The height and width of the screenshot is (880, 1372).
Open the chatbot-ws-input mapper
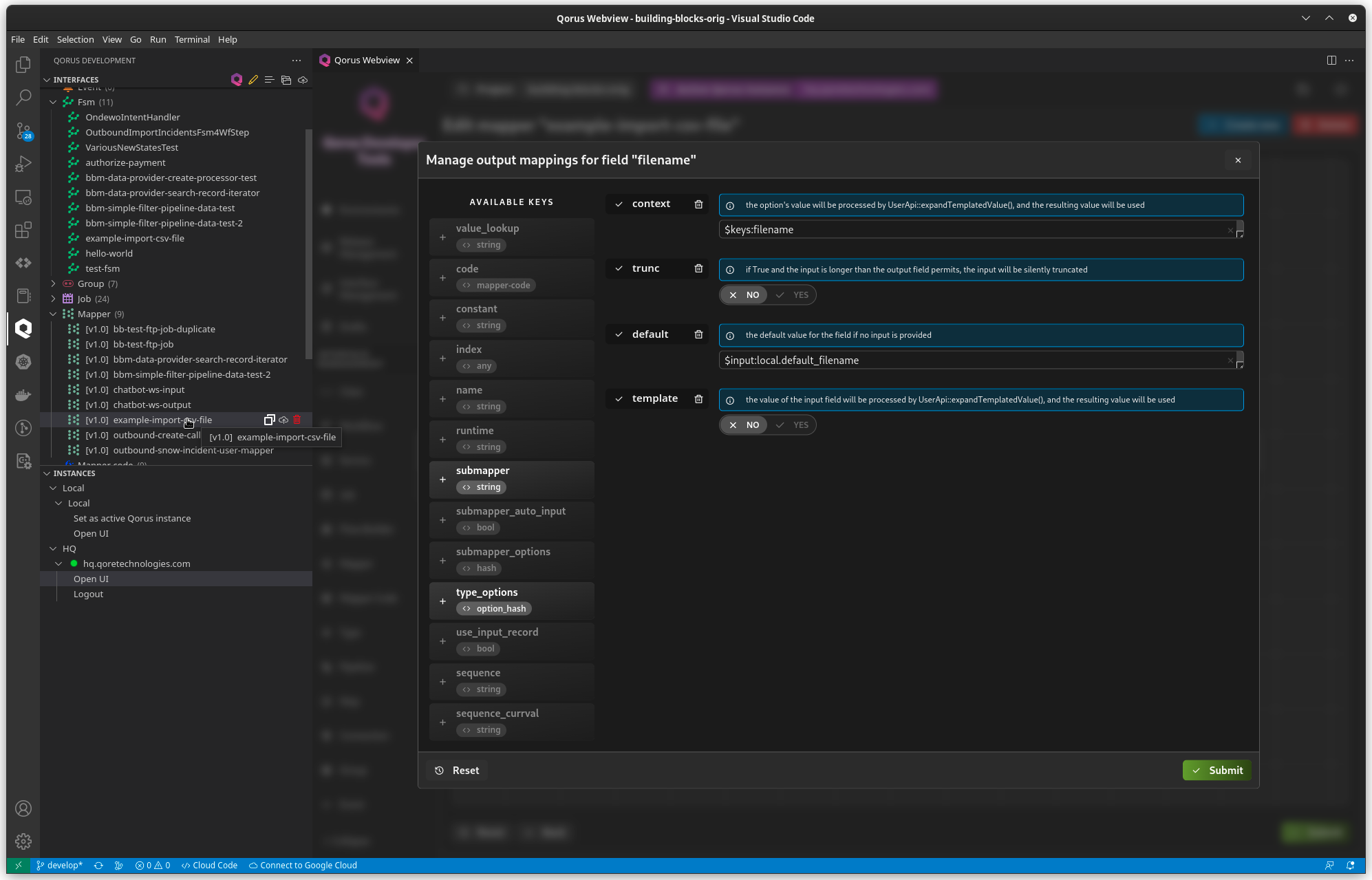[149, 389]
